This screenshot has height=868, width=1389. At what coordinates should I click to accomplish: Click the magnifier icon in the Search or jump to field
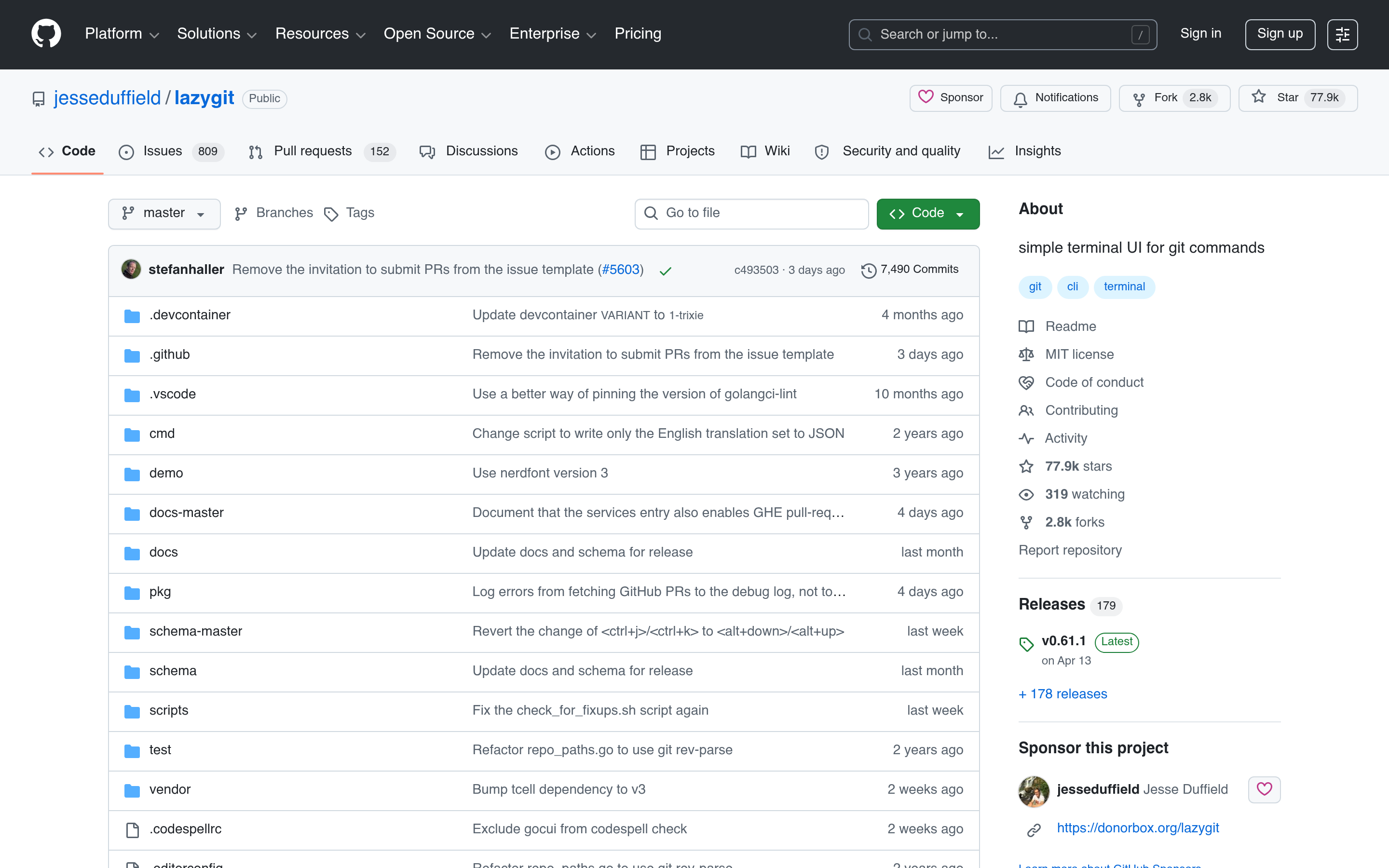[x=864, y=34]
